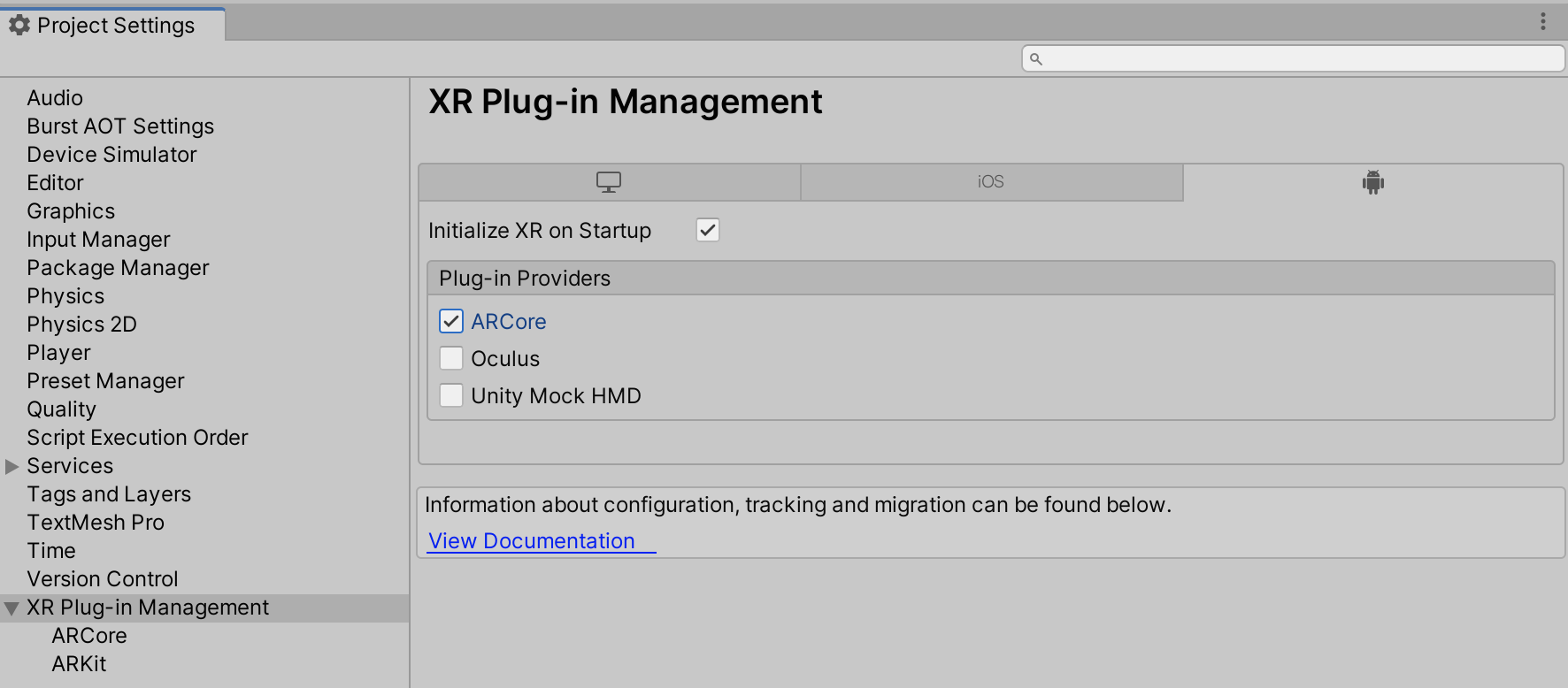
Task: Select the Android platform tab
Action: click(1373, 182)
